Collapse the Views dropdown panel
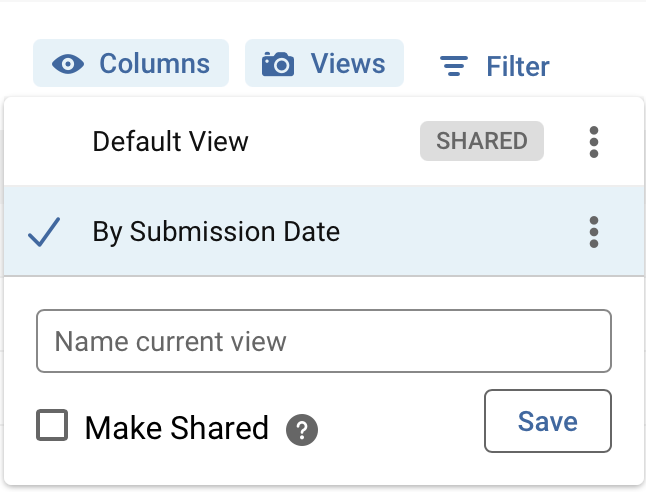This screenshot has width=646, height=492. 324,64
